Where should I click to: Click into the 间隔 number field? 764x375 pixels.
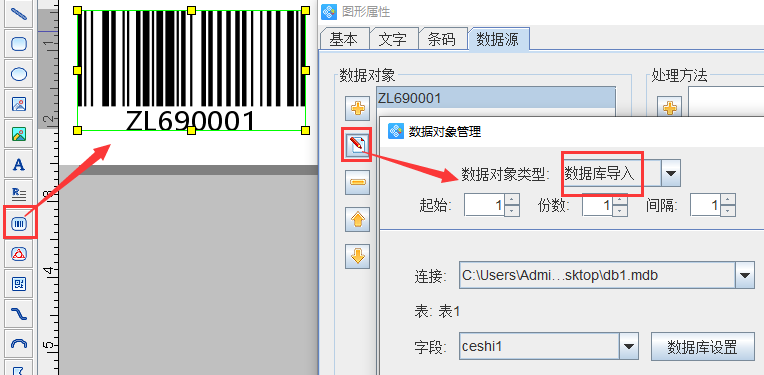(x=705, y=205)
